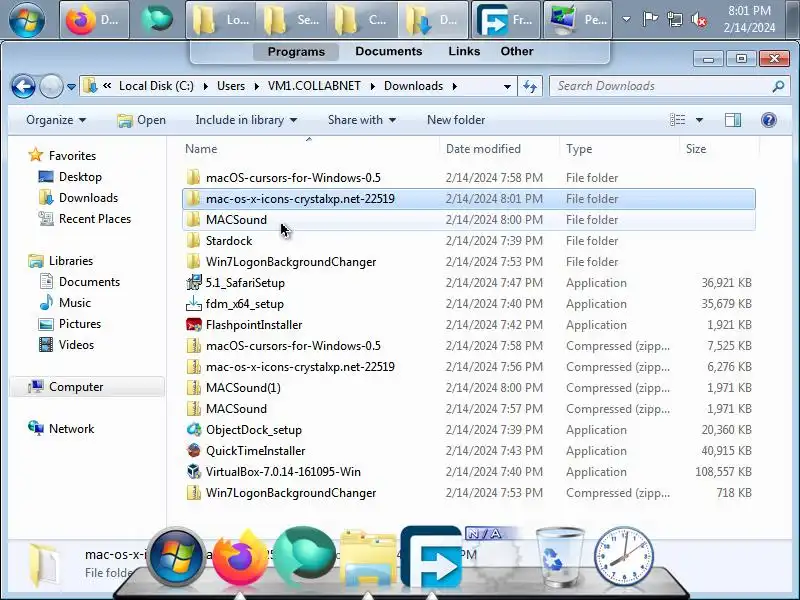Switch to the Downloads folder taskbar button
The width and height of the screenshot is (800, 600).
pos(433,20)
